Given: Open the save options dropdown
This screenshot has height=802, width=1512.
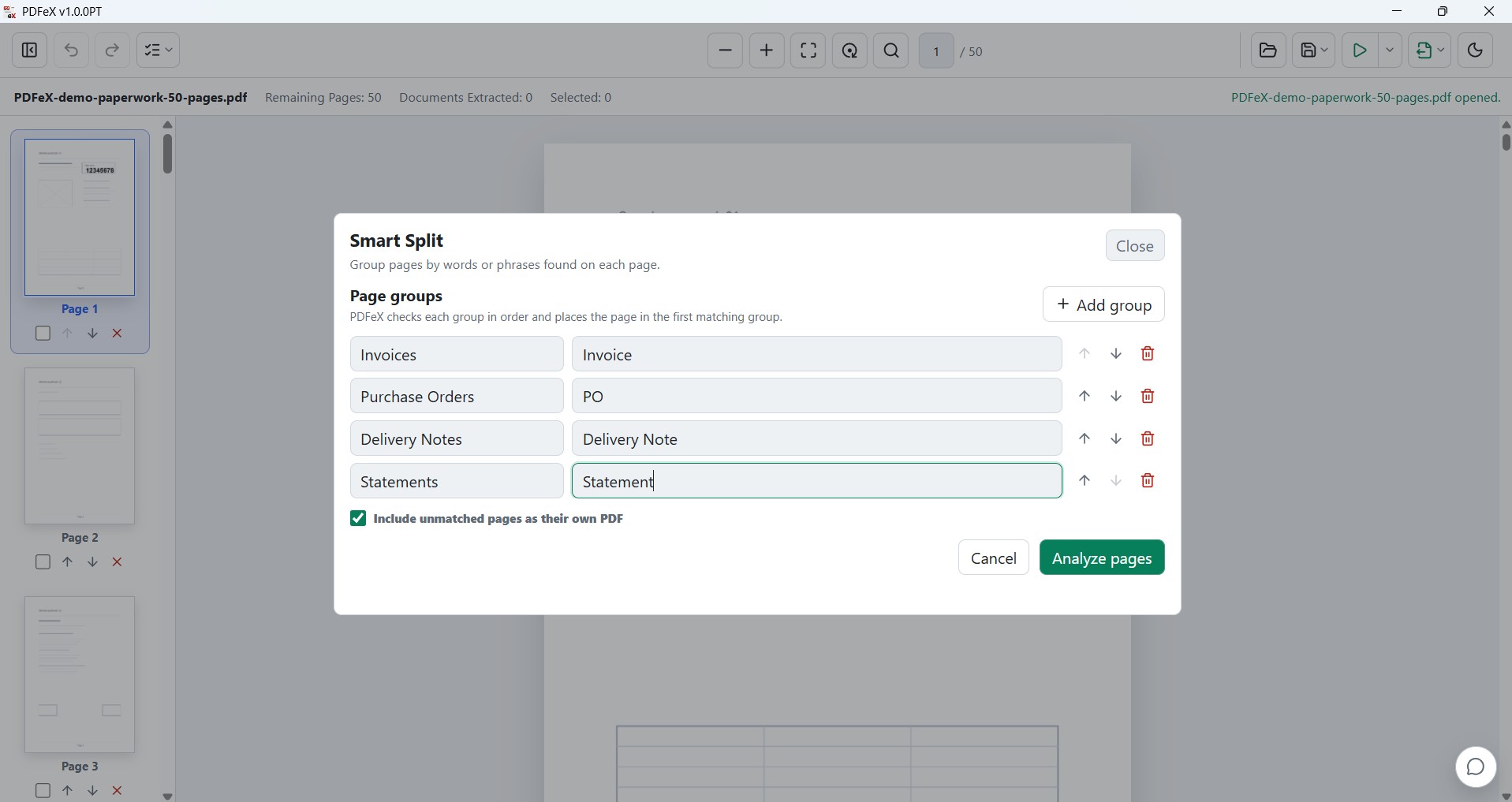Looking at the screenshot, I should tap(1314, 50).
